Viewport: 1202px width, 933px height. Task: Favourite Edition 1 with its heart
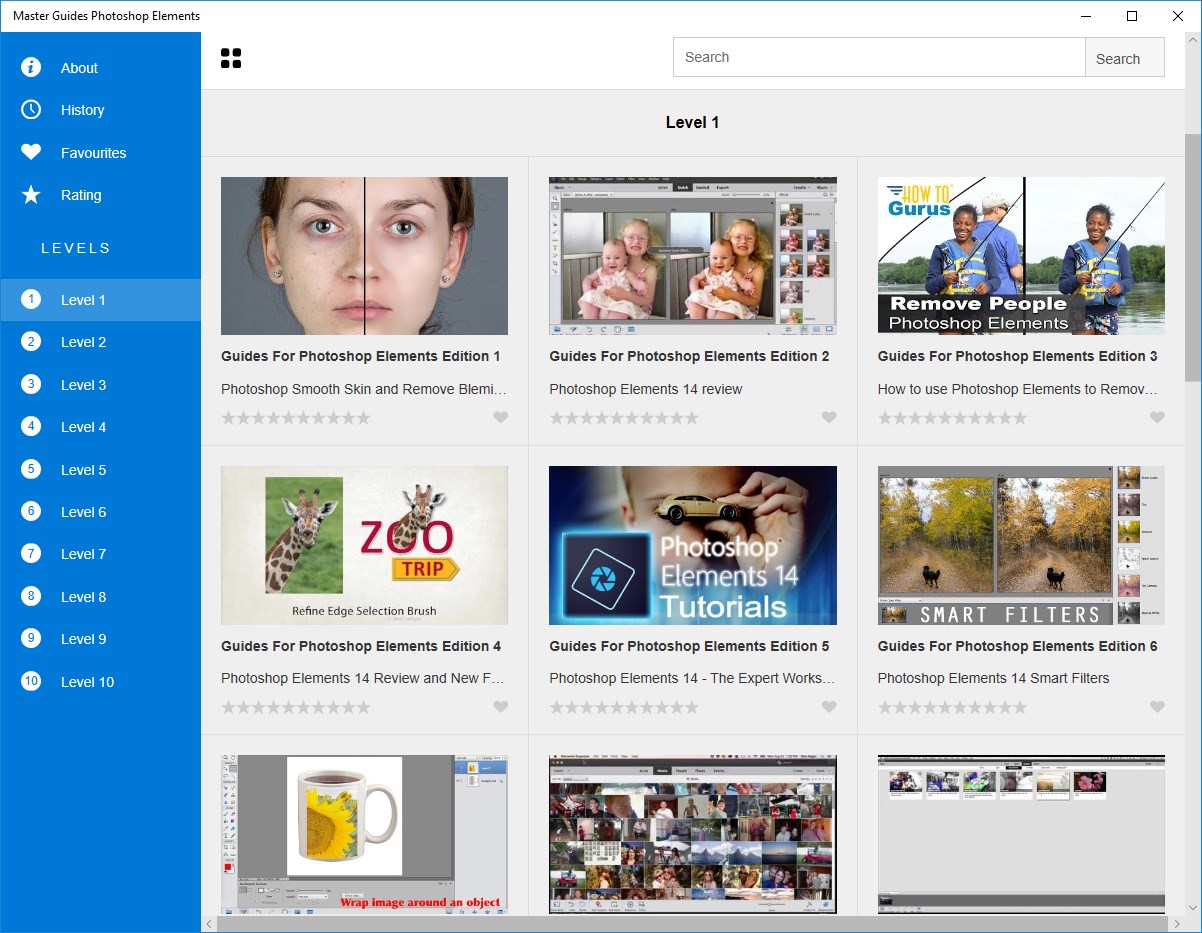[x=501, y=418]
